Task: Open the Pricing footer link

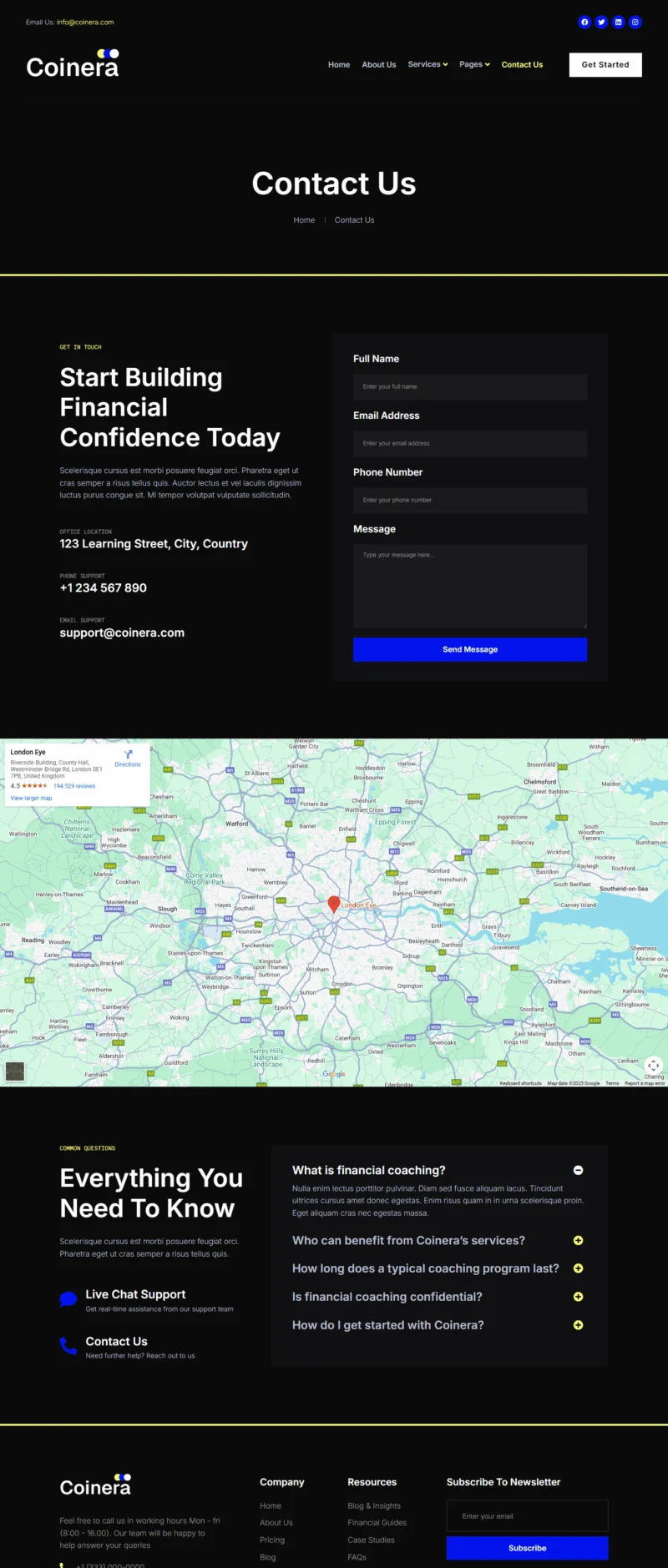Action: point(272,1540)
